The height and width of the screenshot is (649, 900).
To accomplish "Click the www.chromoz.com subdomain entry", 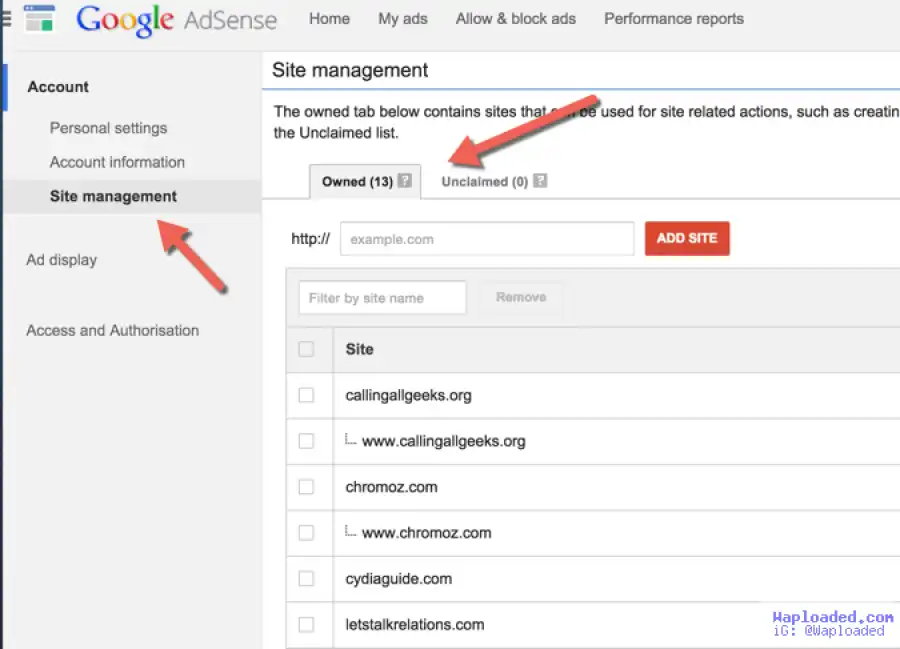I will click(426, 533).
